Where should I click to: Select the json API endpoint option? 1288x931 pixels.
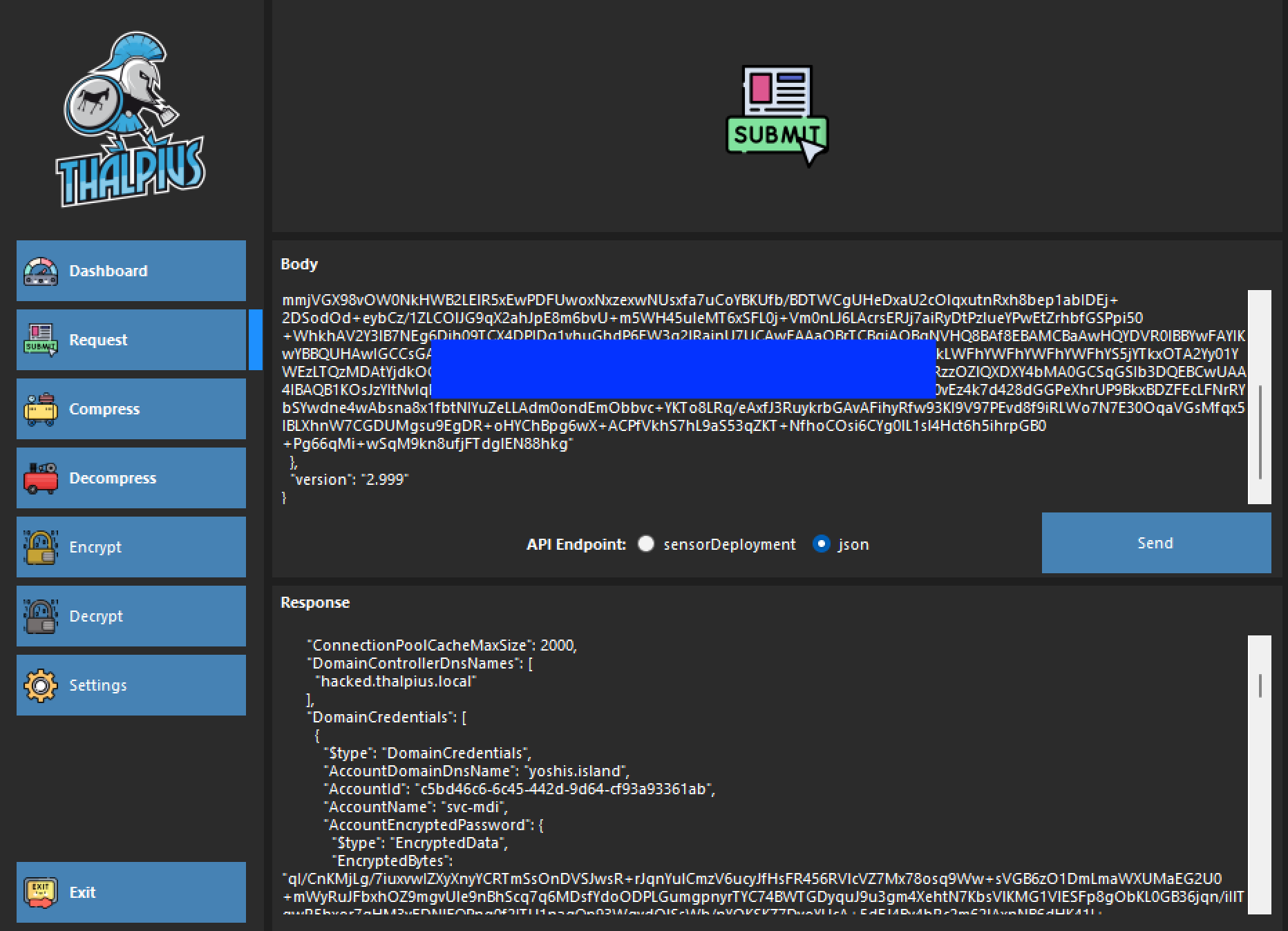(821, 544)
